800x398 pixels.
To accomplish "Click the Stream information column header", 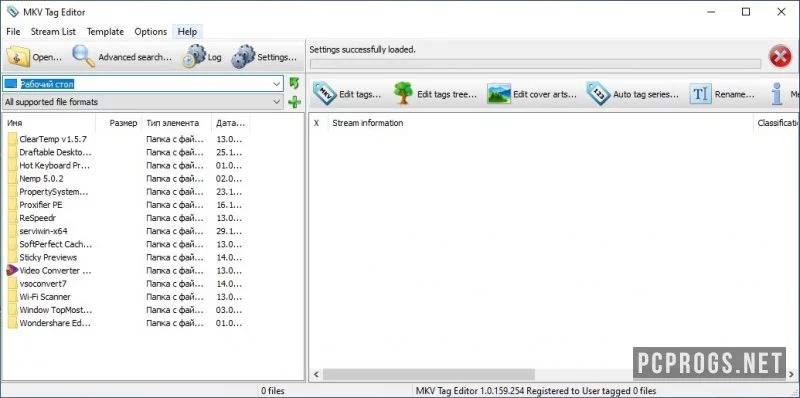I will tap(541, 123).
